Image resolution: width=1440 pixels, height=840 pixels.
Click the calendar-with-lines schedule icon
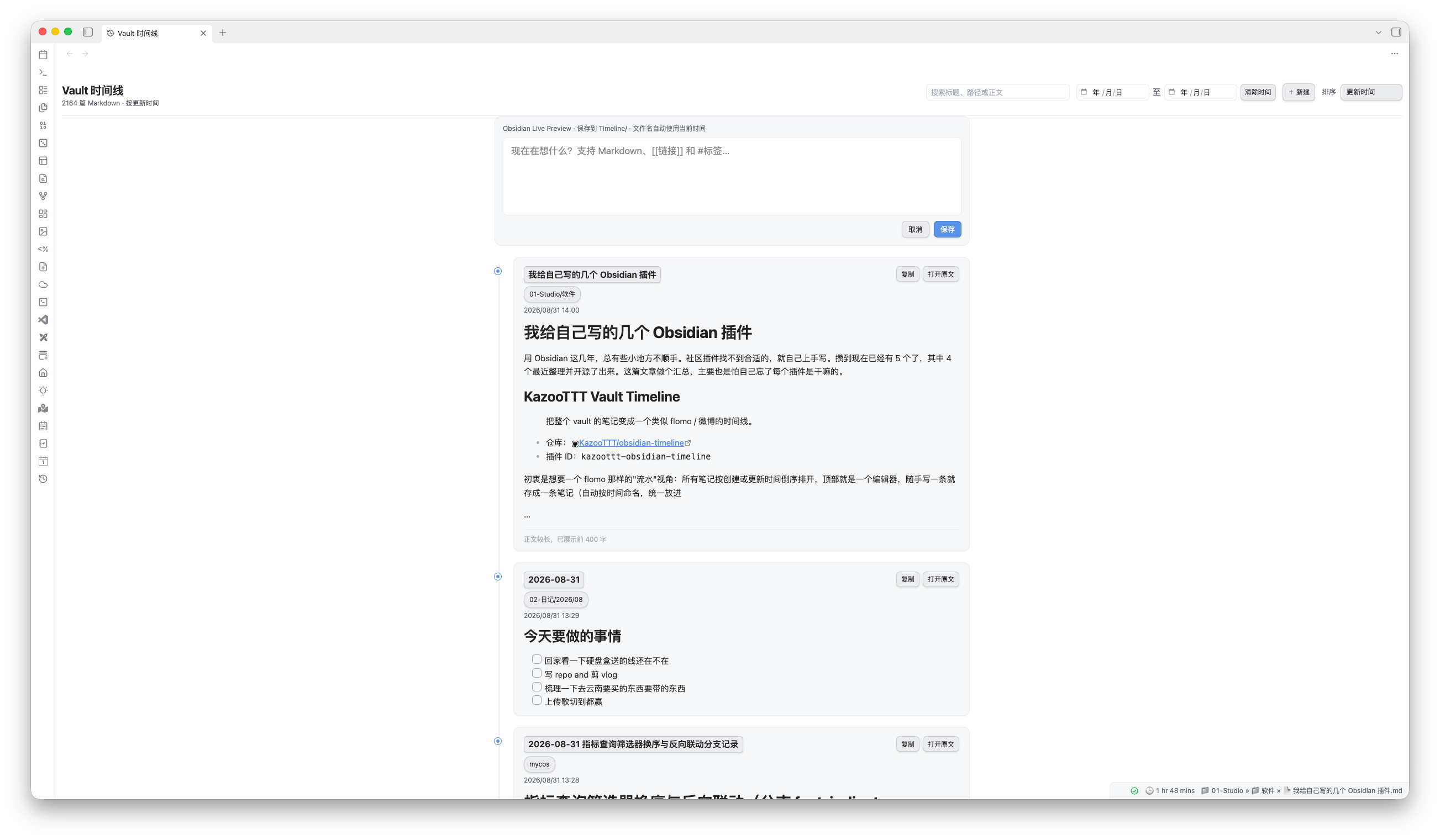coord(43,426)
